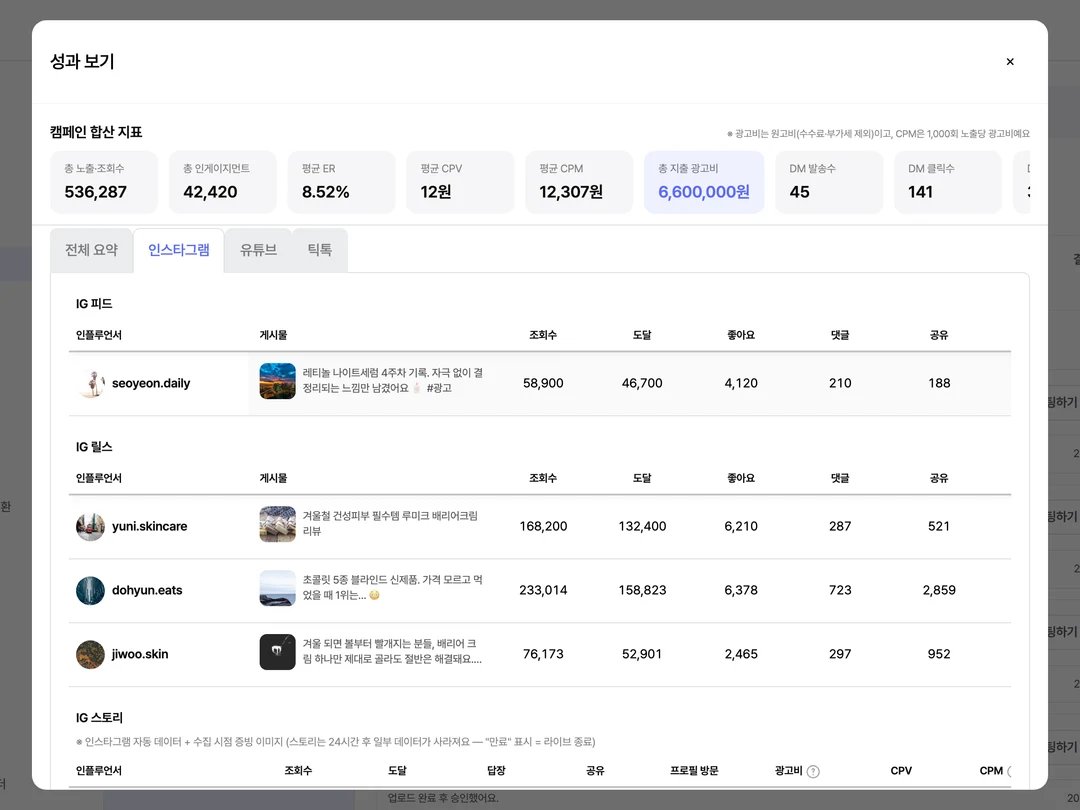Image resolution: width=1080 pixels, height=810 pixels.
Task: Open yuni.skincare's profile avatar
Action: click(90, 527)
